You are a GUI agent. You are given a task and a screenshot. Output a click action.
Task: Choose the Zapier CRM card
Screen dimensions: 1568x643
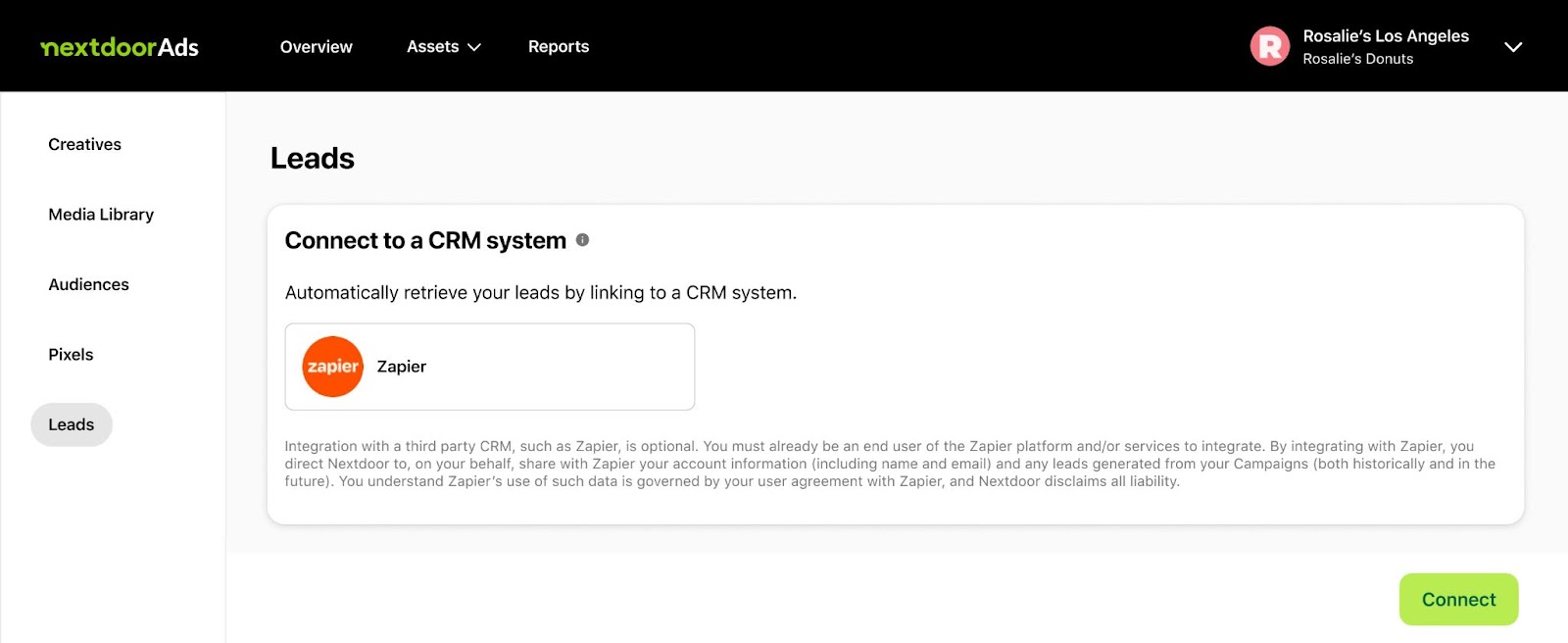point(490,367)
